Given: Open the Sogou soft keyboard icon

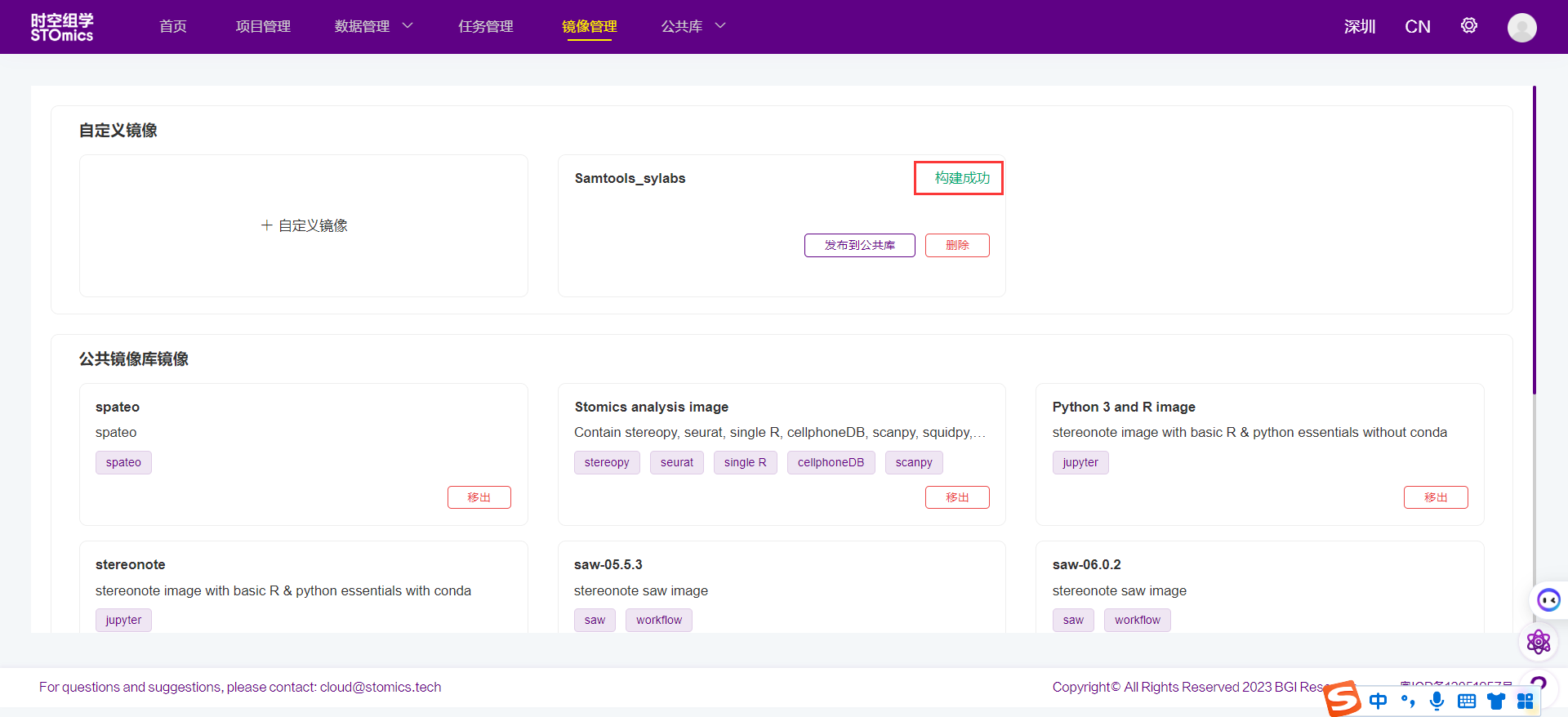Looking at the screenshot, I should [1467, 701].
